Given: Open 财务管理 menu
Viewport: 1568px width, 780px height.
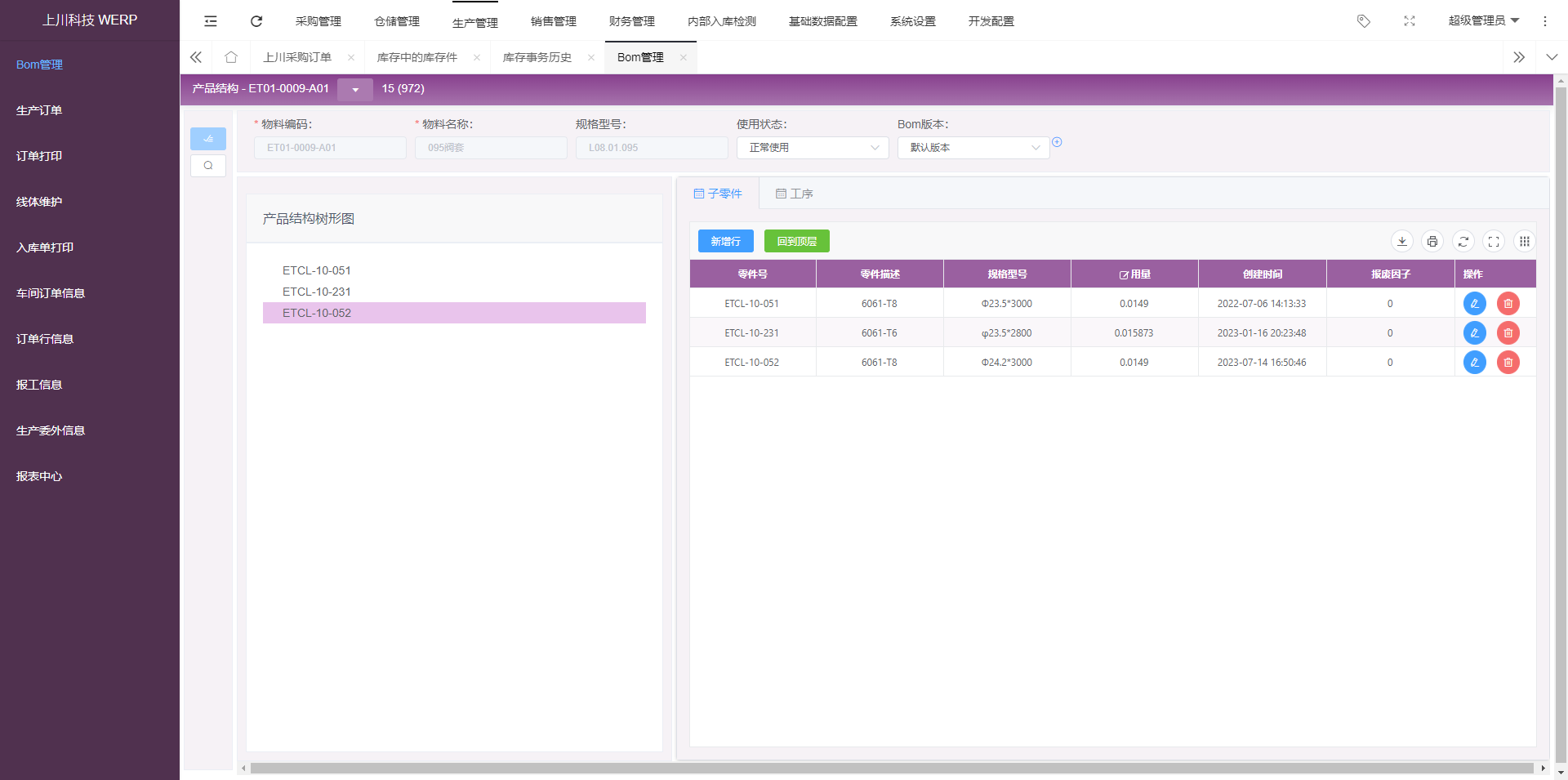Looking at the screenshot, I should pos(632,21).
